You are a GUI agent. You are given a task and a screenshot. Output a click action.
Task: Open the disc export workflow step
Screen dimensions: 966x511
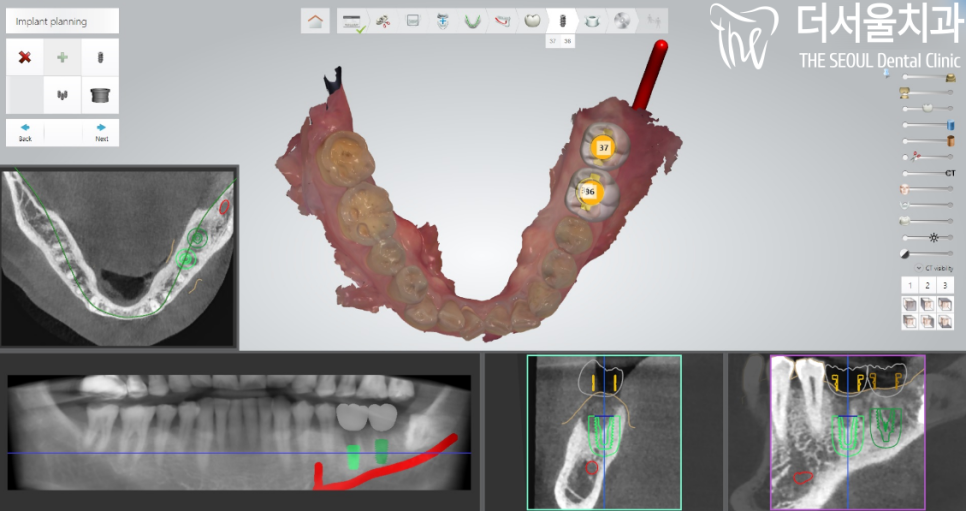click(622, 20)
